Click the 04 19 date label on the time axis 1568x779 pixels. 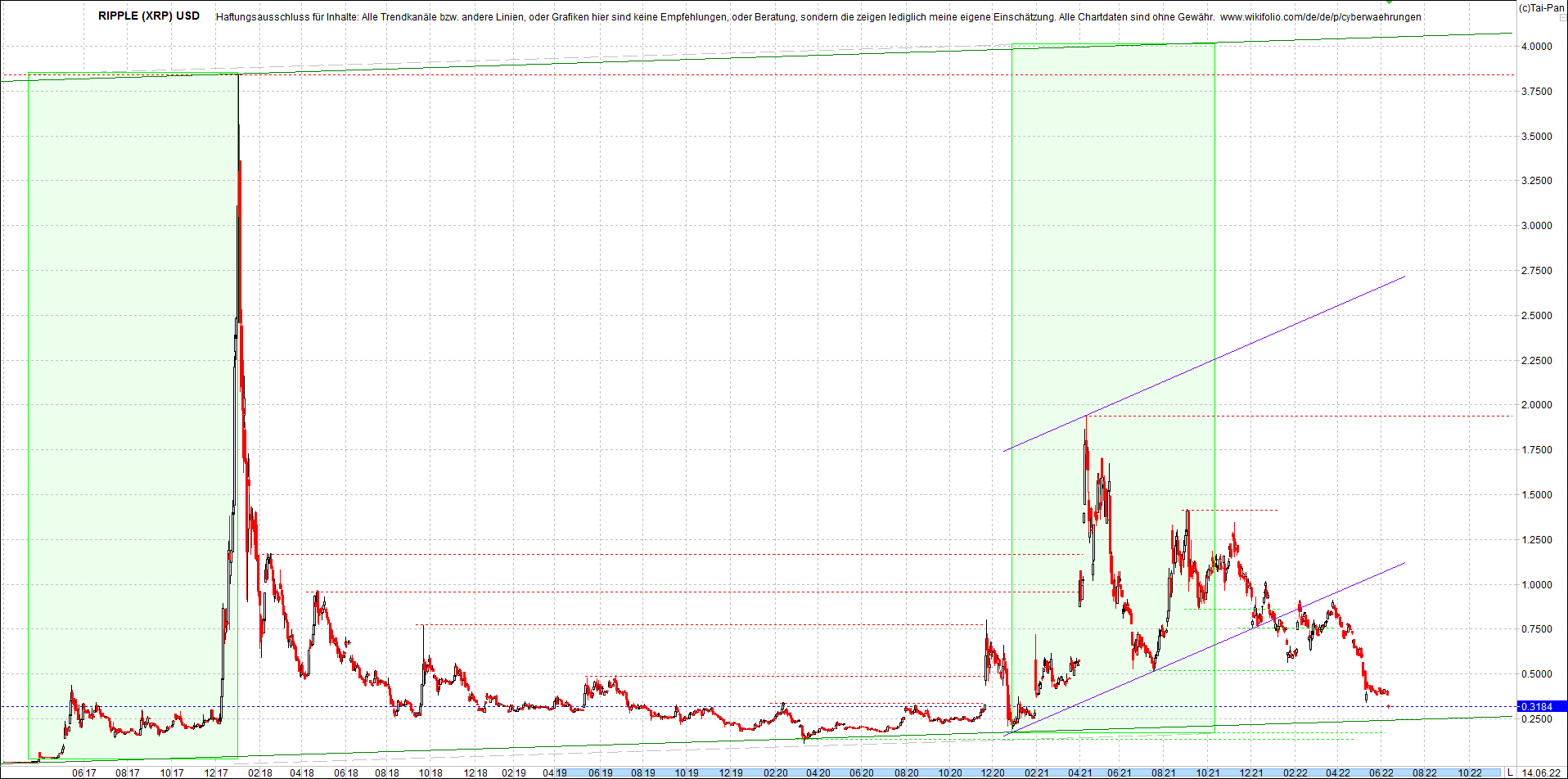tap(555, 772)
